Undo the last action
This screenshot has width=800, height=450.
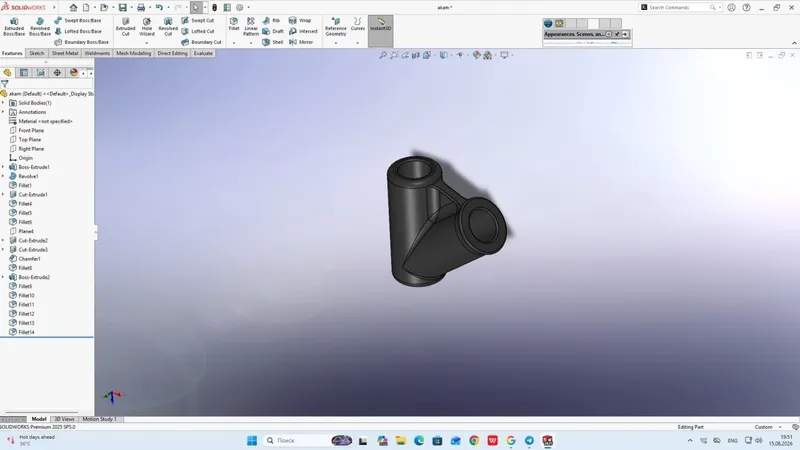(159, 7)
